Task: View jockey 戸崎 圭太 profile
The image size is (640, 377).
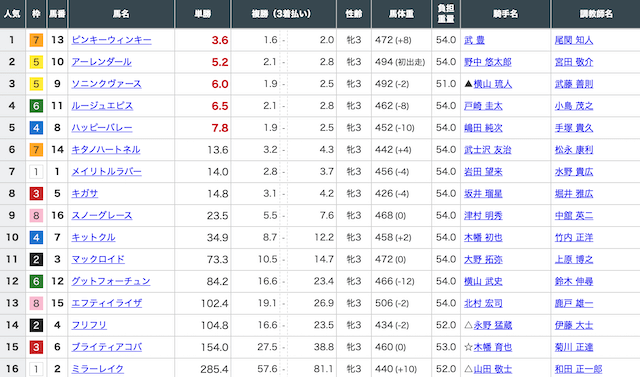Action: click(x=483, y=106)
